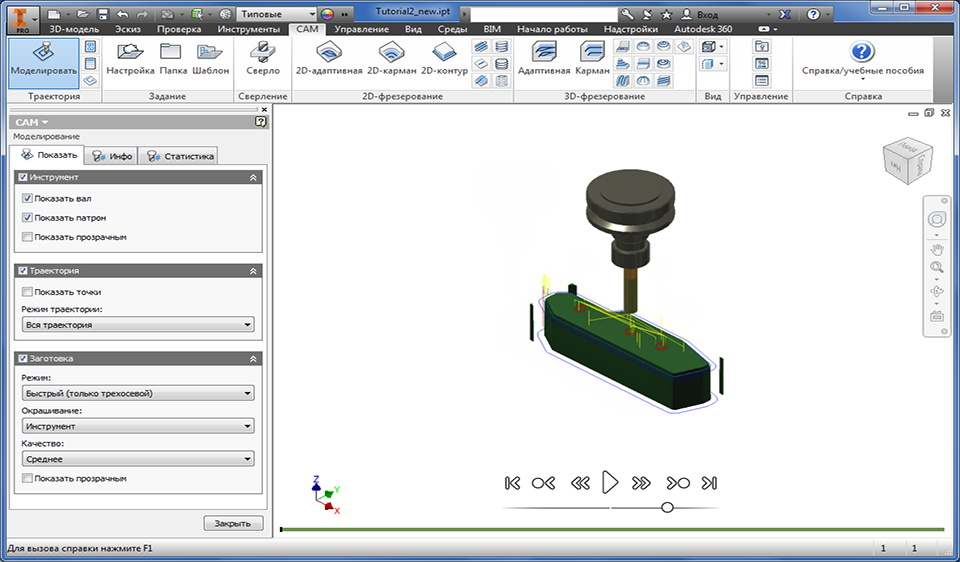Open the Настройка setup tool
This screenshot has width=960, height=562.
coord(130,59)
